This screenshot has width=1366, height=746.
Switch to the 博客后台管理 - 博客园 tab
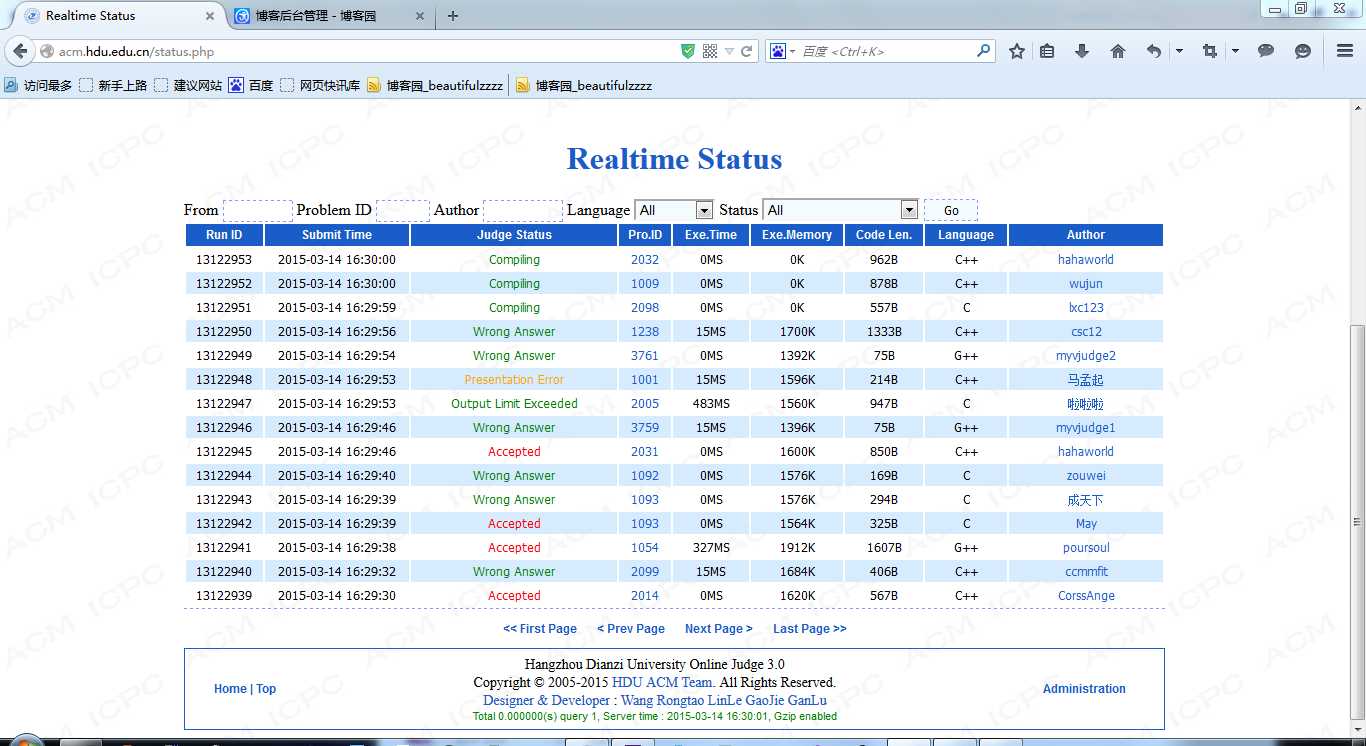click(330, 16)
